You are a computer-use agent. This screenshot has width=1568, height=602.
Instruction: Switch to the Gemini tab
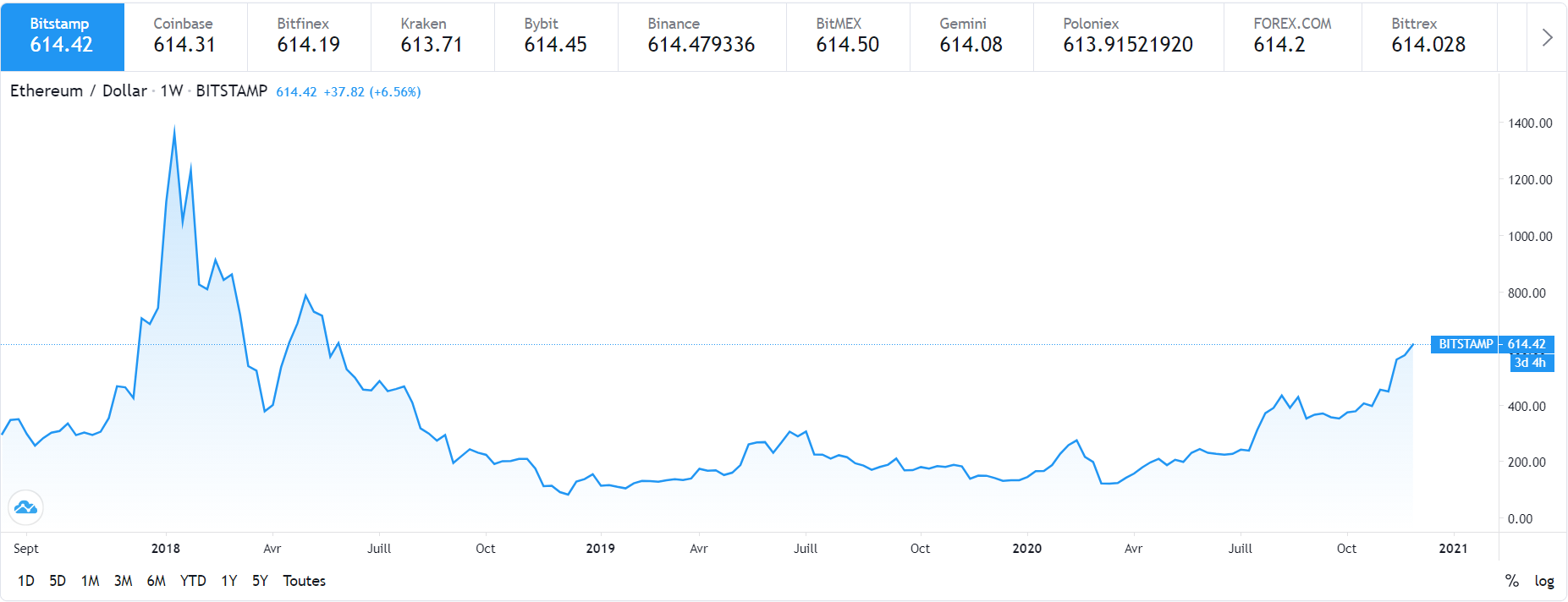coord(972,36)
